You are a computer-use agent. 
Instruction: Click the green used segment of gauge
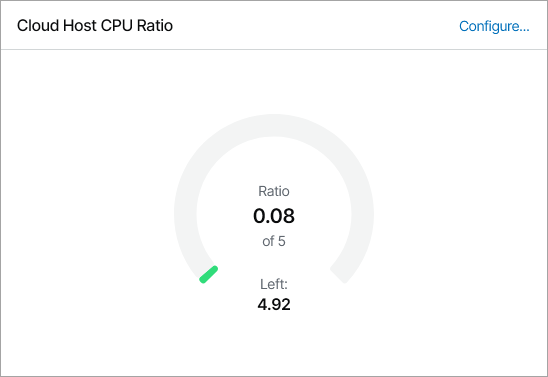[x=209, y=274]
